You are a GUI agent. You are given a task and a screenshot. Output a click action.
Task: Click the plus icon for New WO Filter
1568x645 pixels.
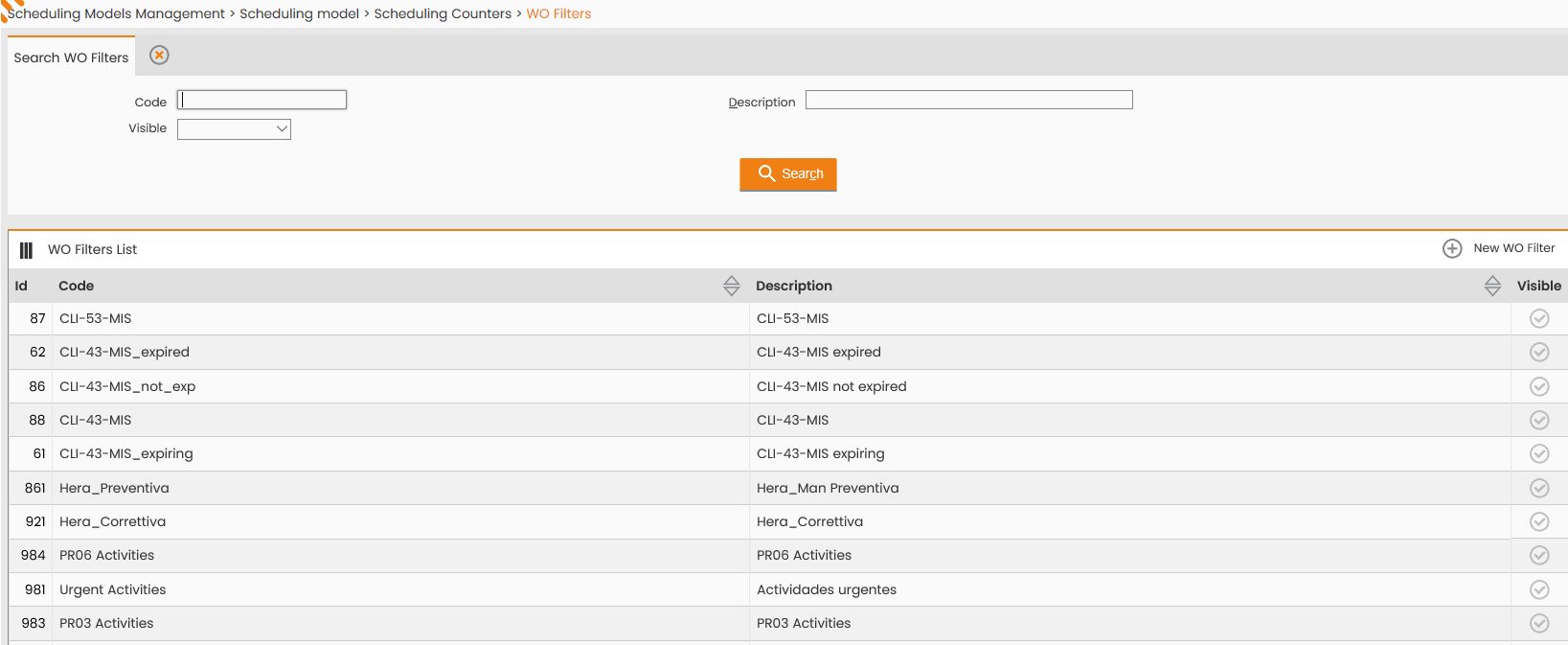coord(1452,248)
